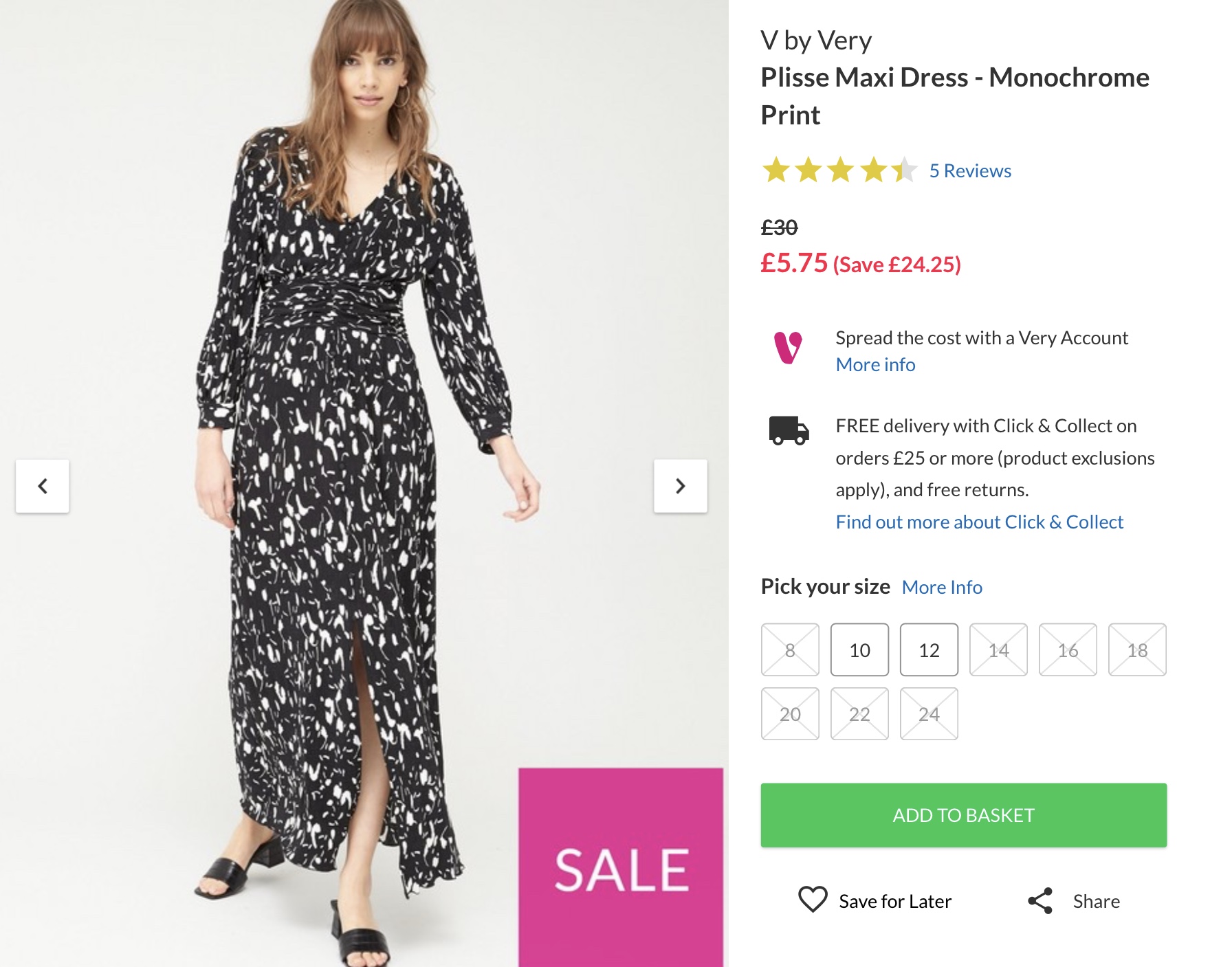Click the Save for Later text
The height and width of the screenshot is (967, 1232).
coord(895,901)
